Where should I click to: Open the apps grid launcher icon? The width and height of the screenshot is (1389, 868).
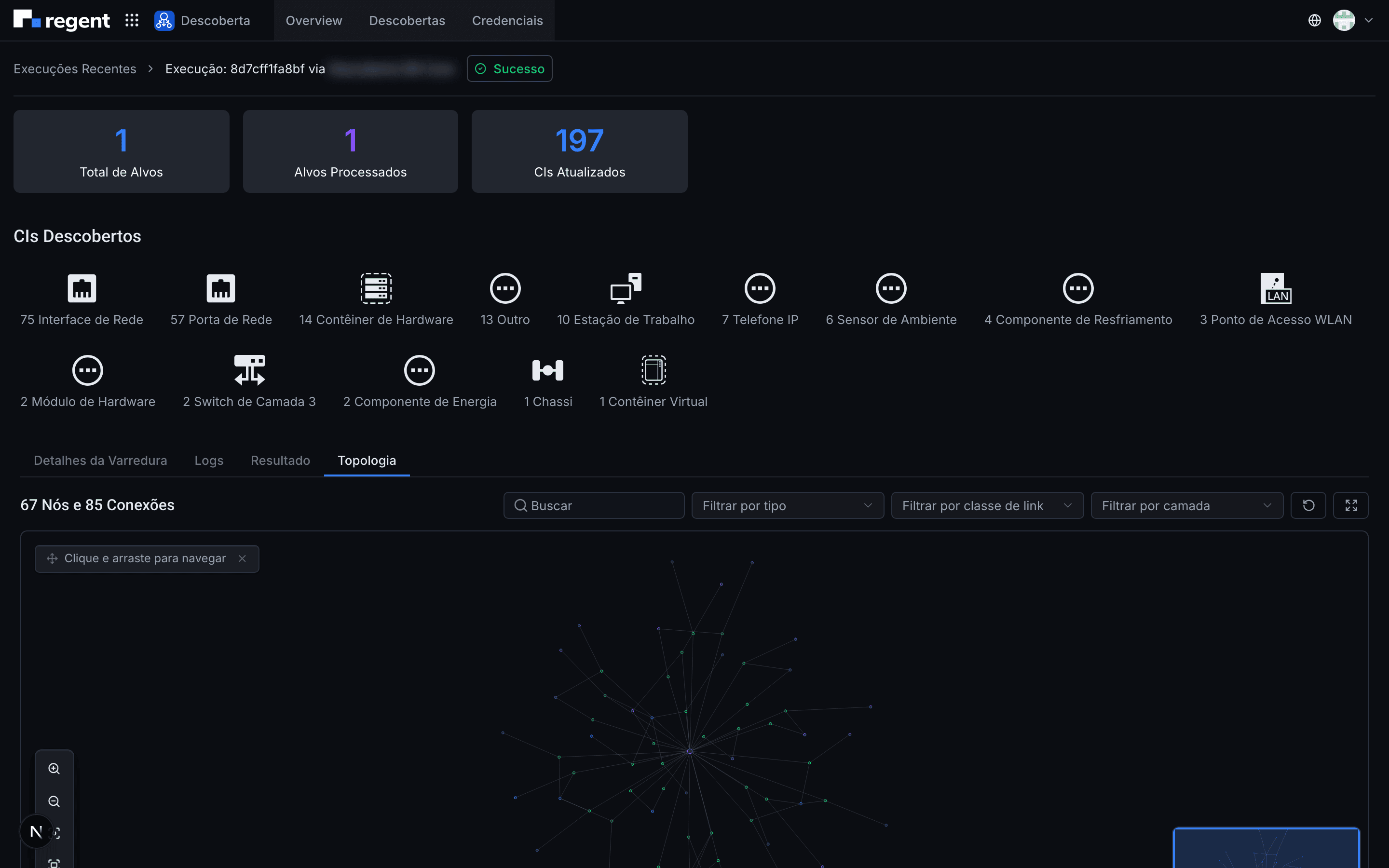coord(132,21)
